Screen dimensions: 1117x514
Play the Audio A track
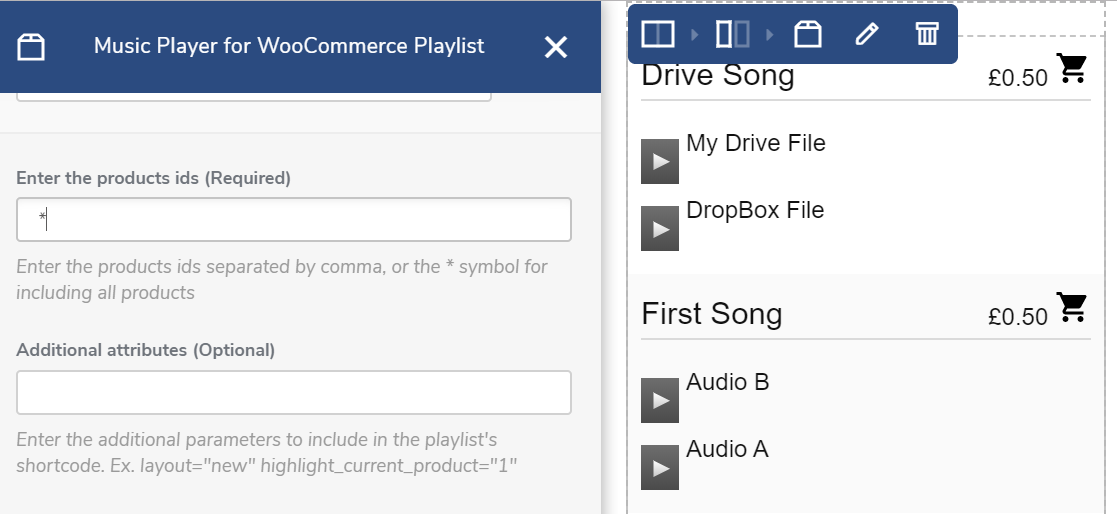(x=660, y=468)
